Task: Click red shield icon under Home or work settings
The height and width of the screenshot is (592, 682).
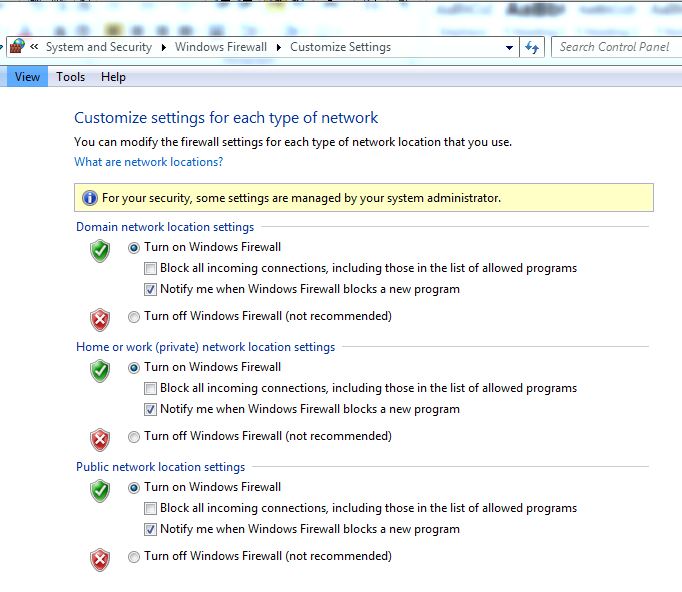Action: (100, 440)
